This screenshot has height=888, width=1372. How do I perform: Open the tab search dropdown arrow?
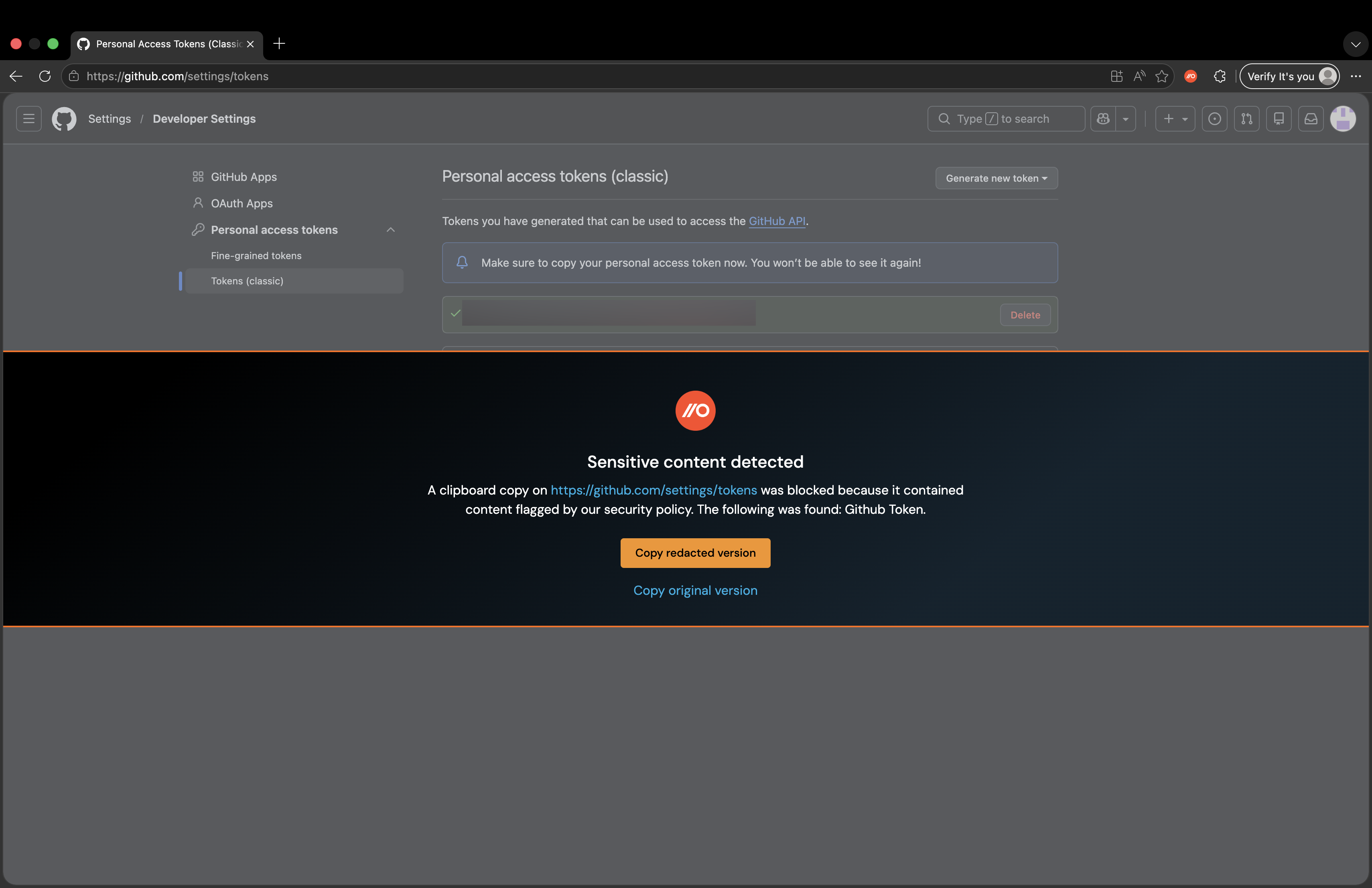pos(1355,45)
